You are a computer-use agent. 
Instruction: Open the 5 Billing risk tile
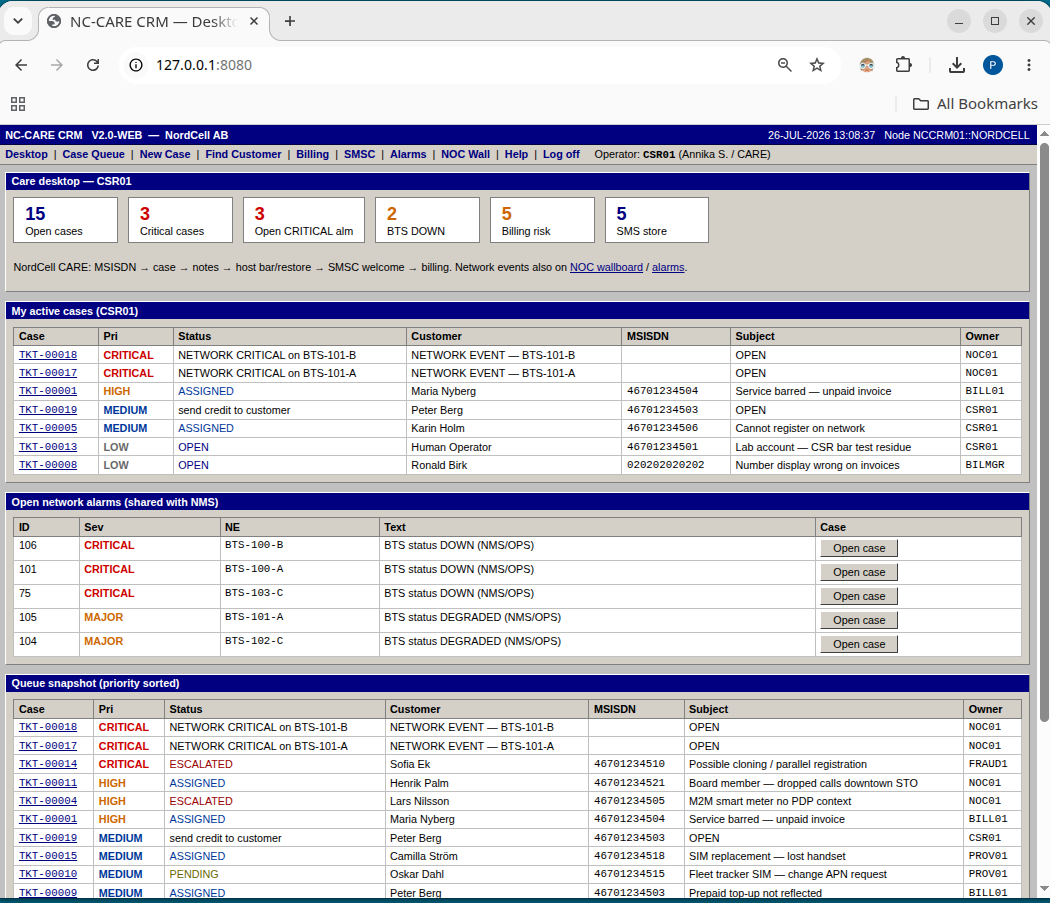coord(542,220)
